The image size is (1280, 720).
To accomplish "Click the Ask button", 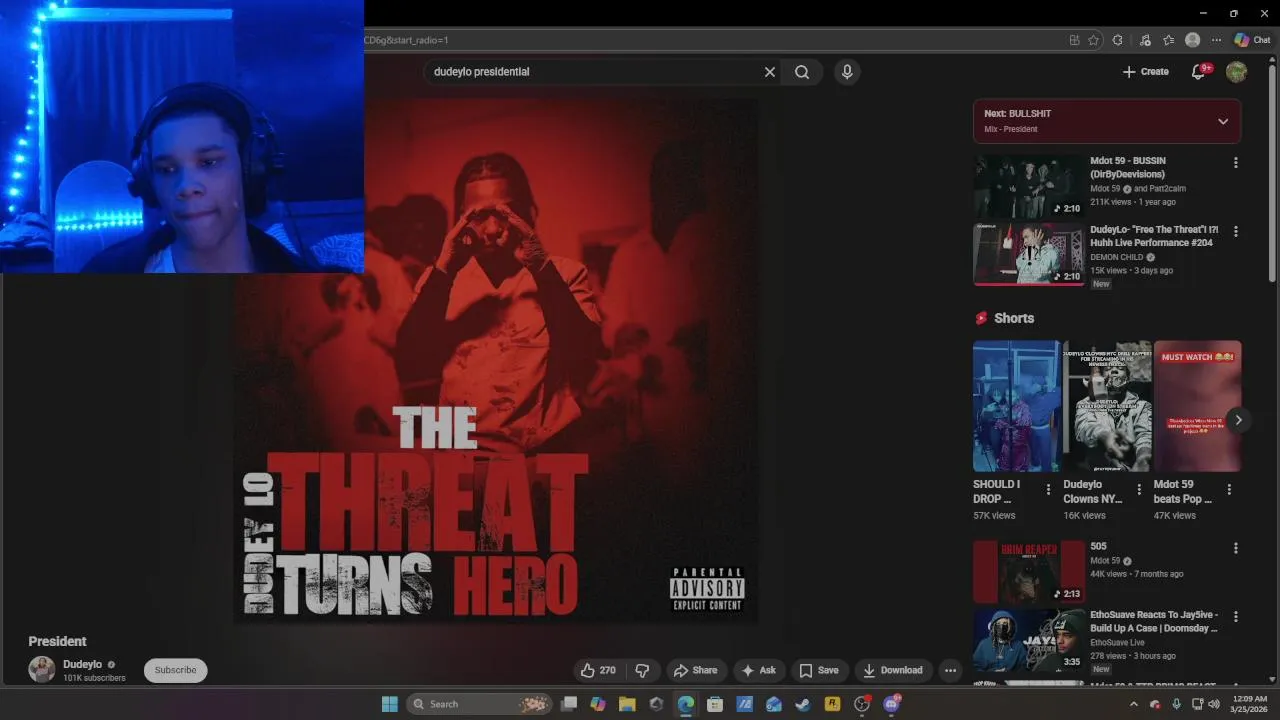I will click(x=758, y=670).
